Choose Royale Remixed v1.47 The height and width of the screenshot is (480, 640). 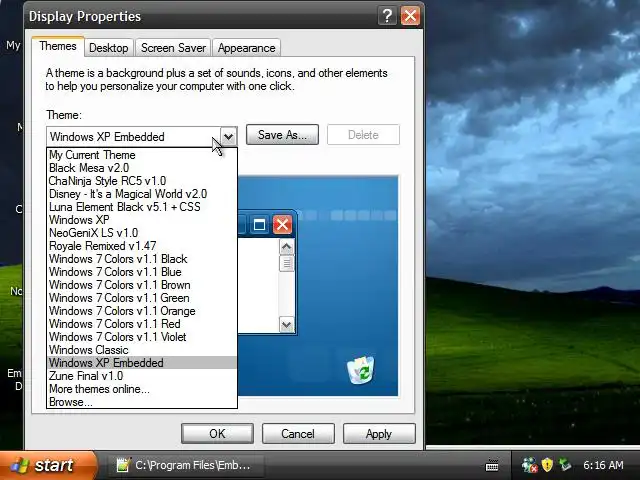pos(142,246)
